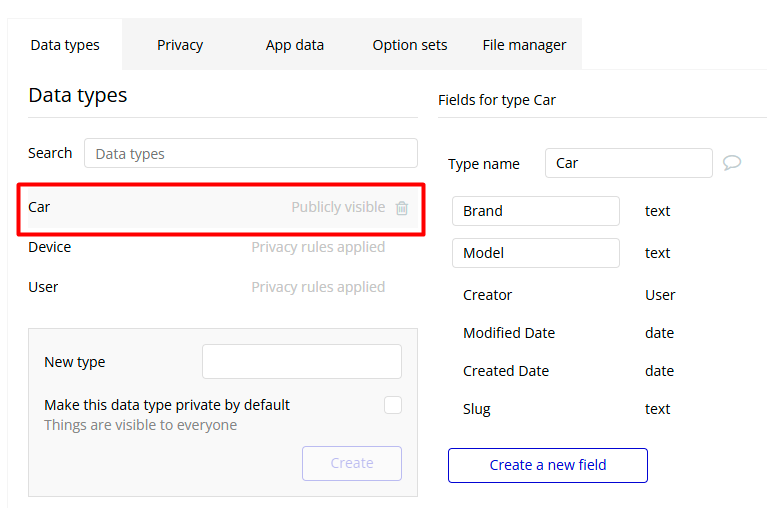The image size is (767, 508).
Task: Select the Car data type row
Action: pyautogui.click(x=150, y=207)
